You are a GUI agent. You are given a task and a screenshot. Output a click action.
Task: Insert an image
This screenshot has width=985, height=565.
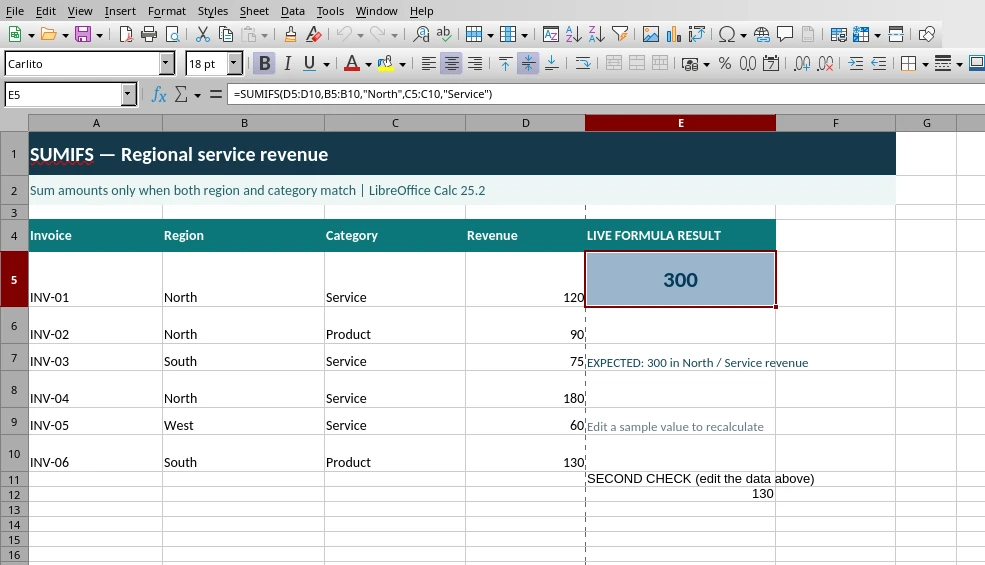pyautogui.click(x=651, y=34)
